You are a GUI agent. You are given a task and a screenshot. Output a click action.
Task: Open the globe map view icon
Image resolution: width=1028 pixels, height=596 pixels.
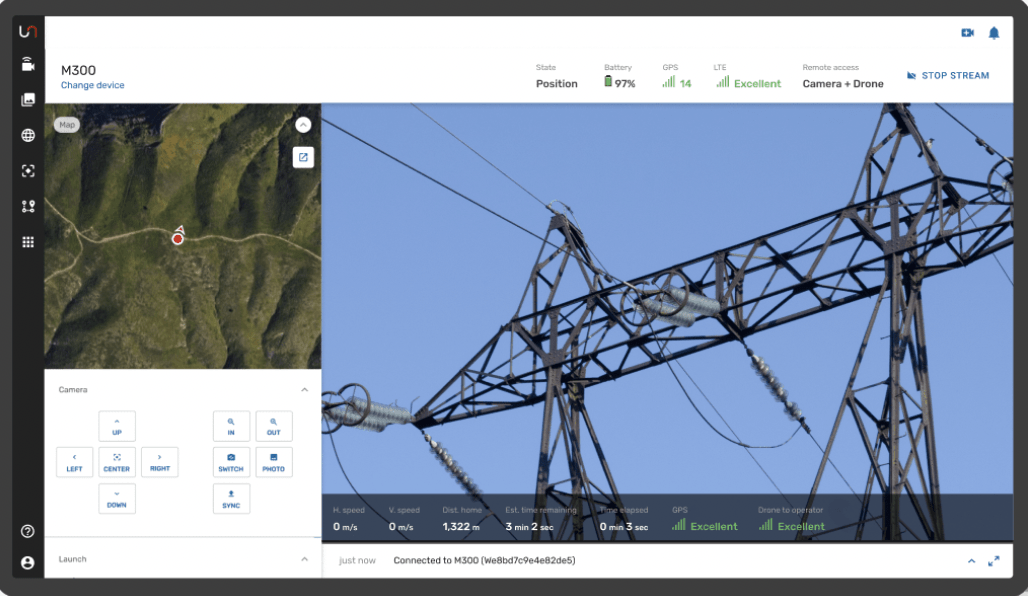pos(28,136)
